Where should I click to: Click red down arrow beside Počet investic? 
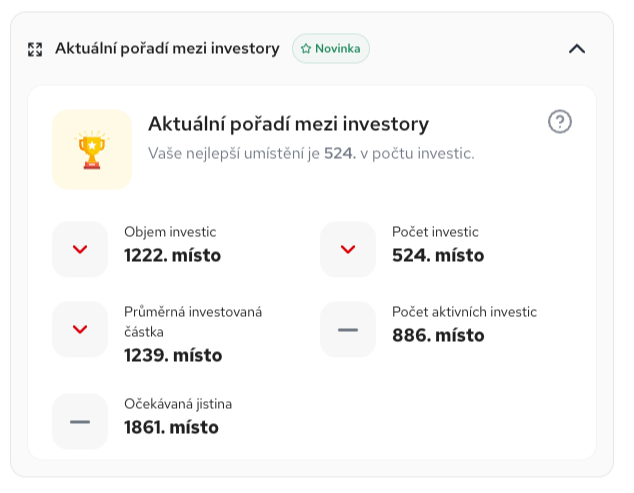tap(348, 249)
